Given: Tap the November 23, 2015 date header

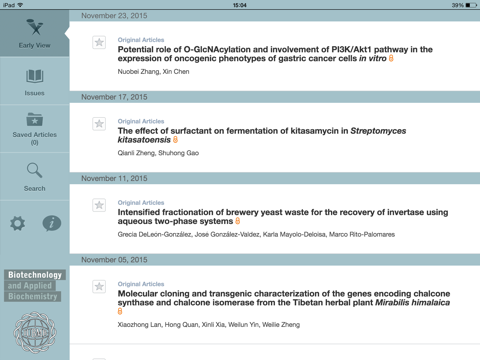Looking at the screenshot, I should point(275,16).
